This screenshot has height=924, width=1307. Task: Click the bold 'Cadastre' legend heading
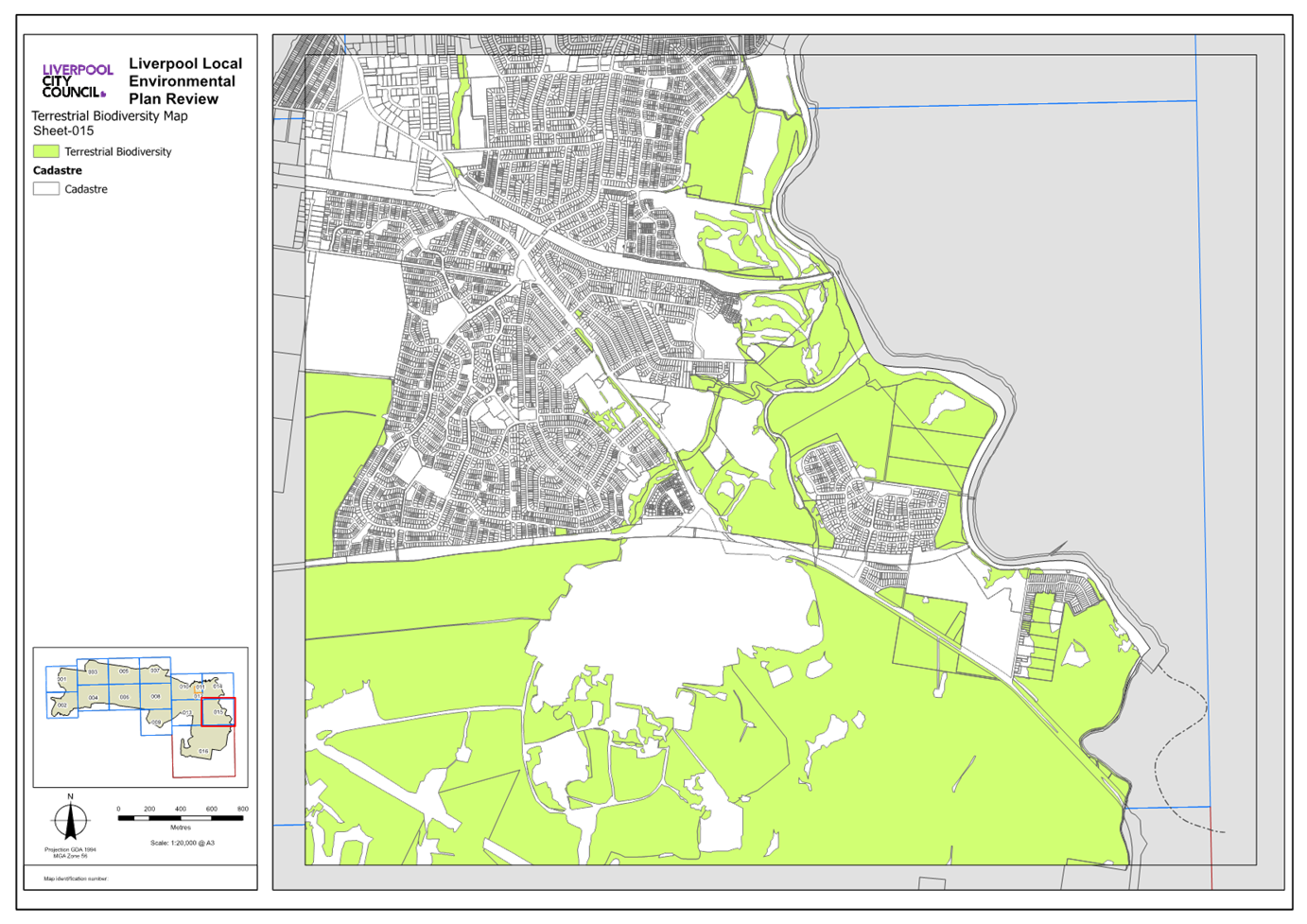click(58, 170)
